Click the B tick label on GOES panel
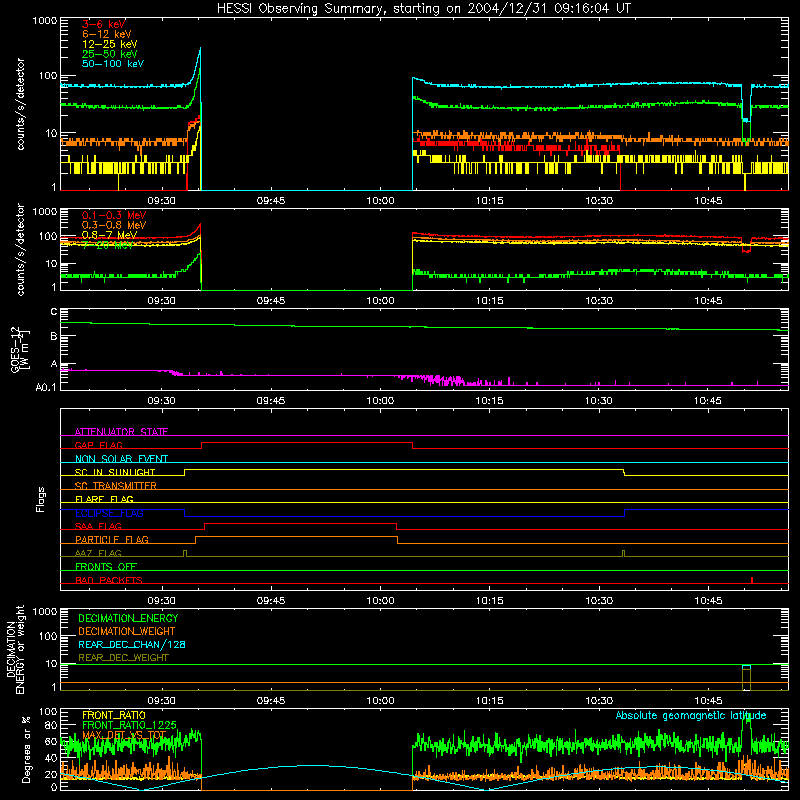This screenshot has width=800, height=800. [54, 336]
